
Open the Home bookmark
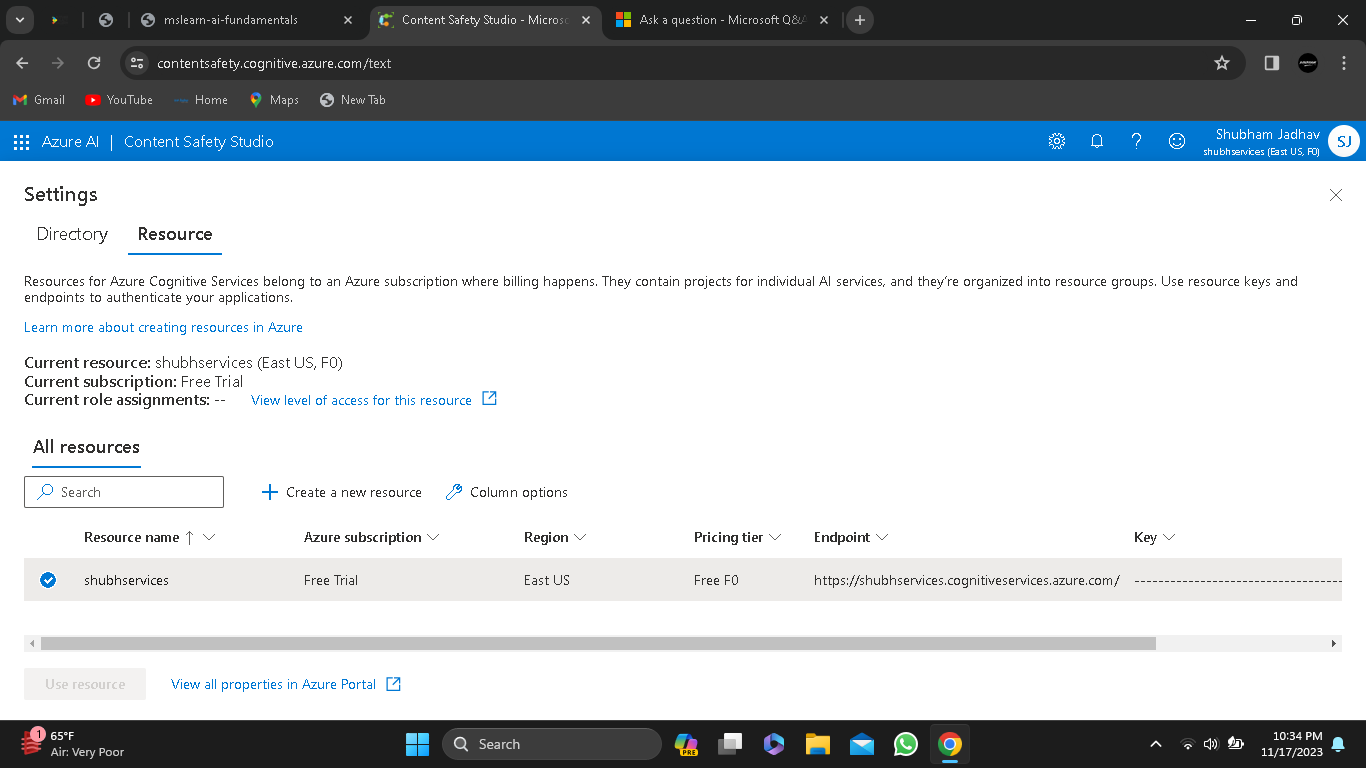(x=201, y=100)
